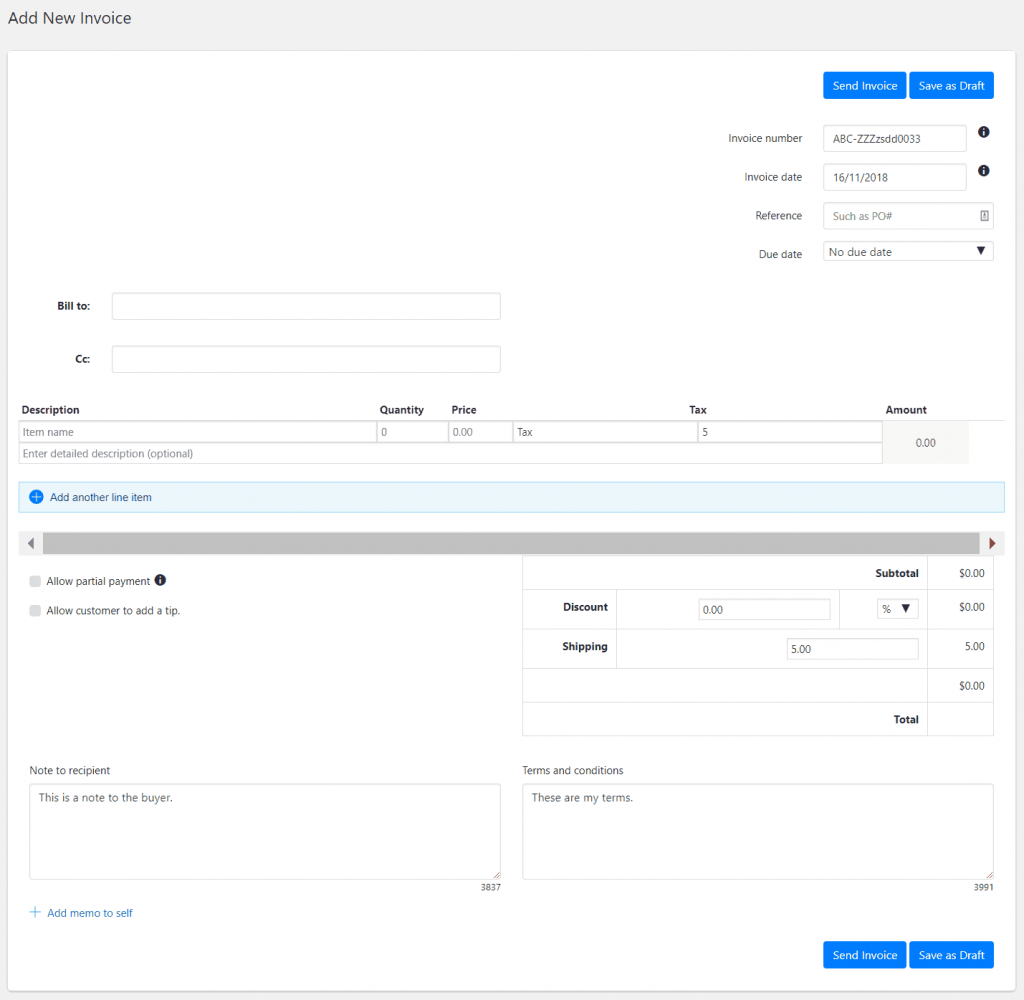1024x1000 pixels.
Task: Enable the Allow partial payment checkbox
Action: coord(35,580)
